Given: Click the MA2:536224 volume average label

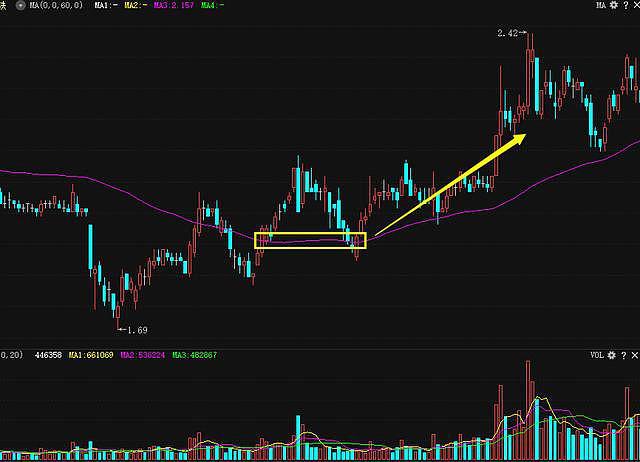Looking at the screenshot, I should coord(142,355).
